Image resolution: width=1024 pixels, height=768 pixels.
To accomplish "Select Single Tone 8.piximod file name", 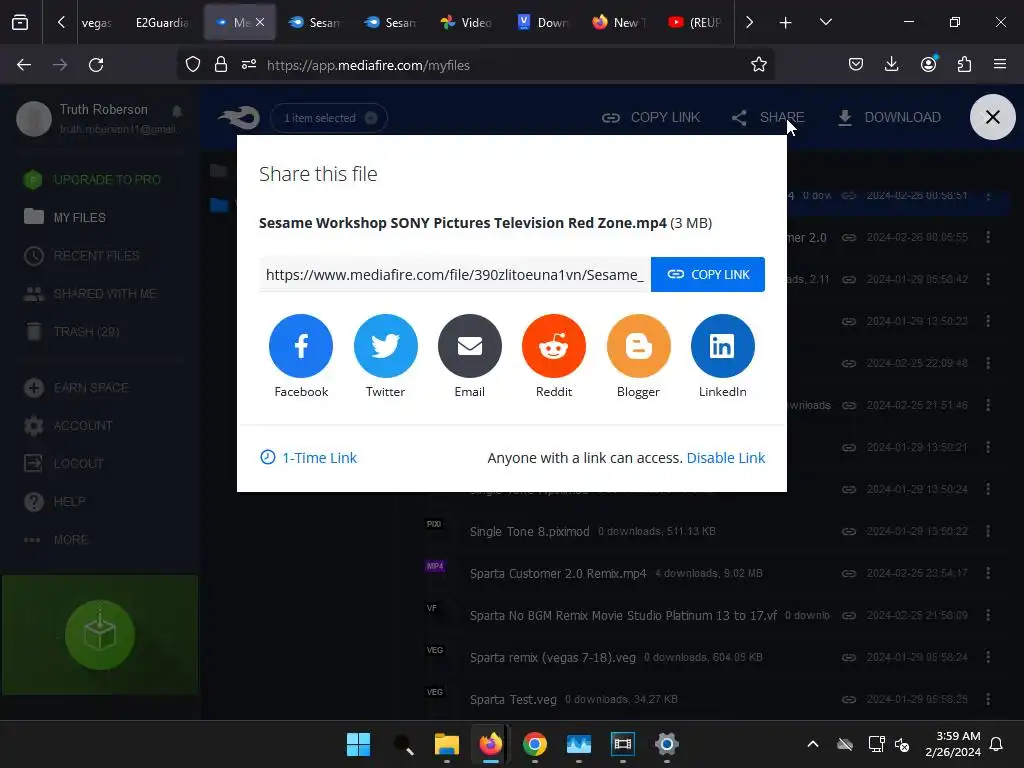I will tap(530, 532).
